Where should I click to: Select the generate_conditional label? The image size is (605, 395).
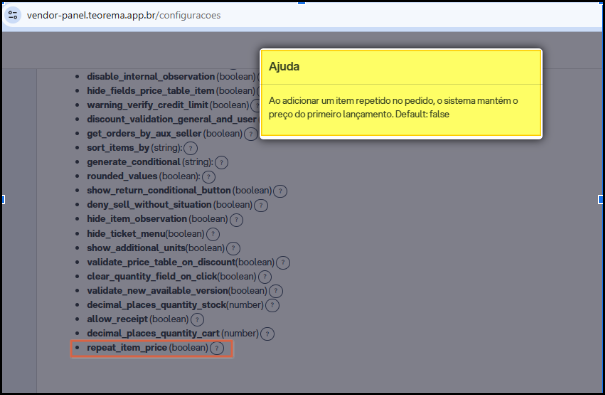134,162
